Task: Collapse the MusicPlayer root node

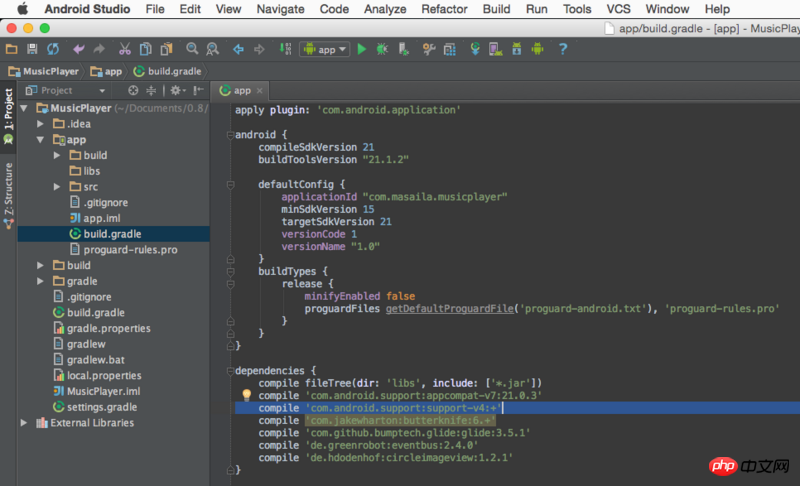Action: (x=23, y=108)
